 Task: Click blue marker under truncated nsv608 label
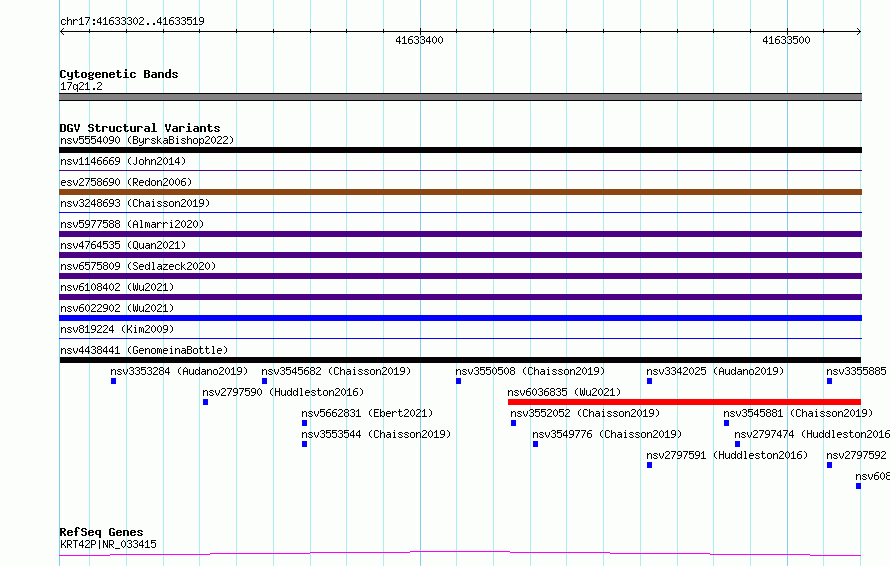pyautogui.click(x=859, y=486)
